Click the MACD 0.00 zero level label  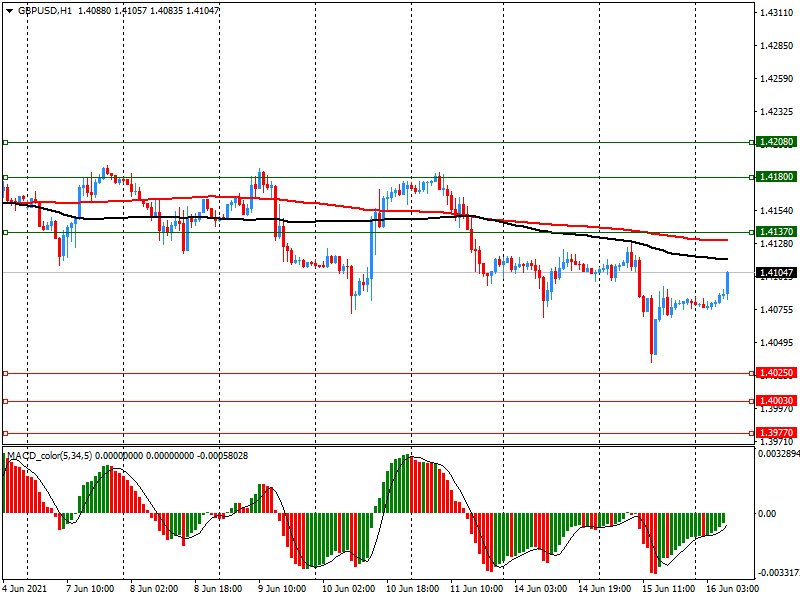(x=767, y=514)
